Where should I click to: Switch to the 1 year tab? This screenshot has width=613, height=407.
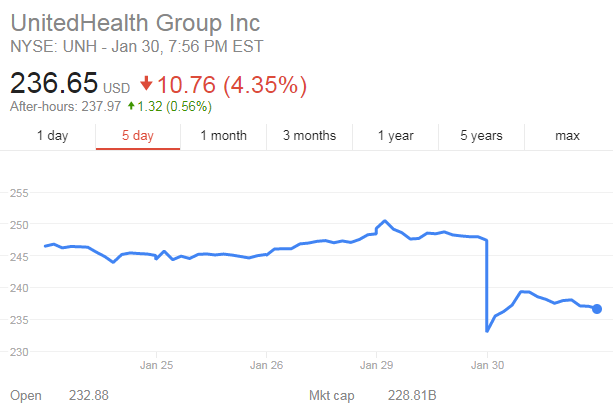[395, 136]
